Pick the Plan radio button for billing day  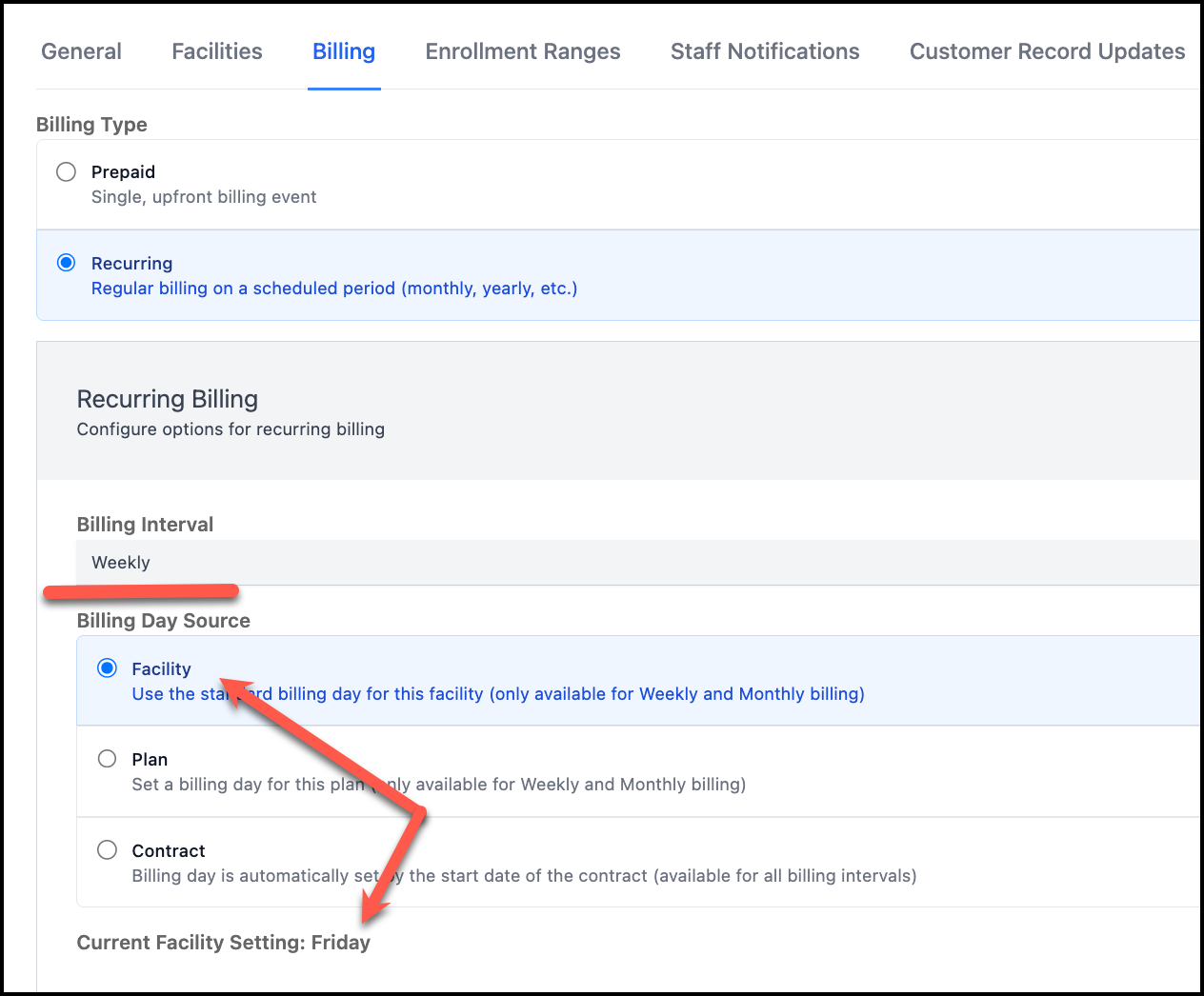point(108,759)
